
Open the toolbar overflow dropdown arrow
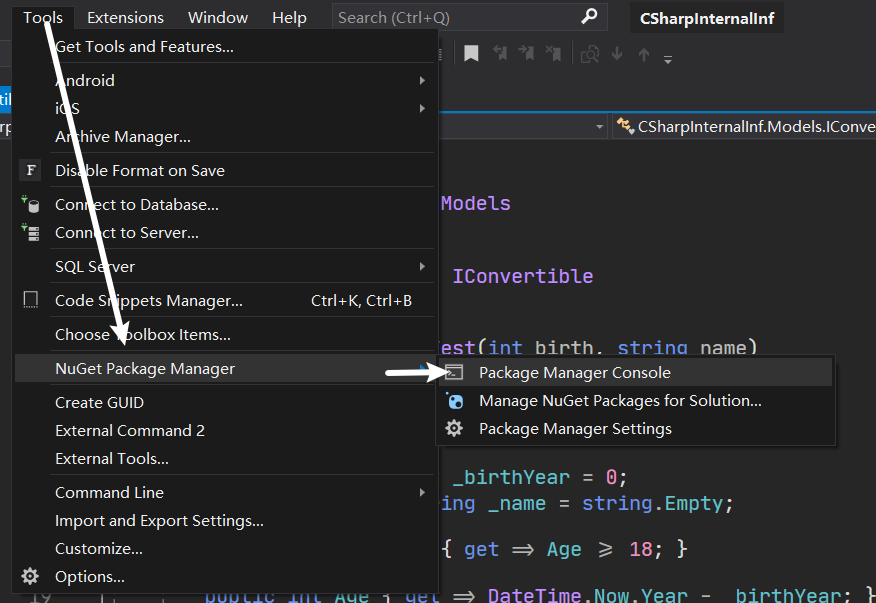668,59
